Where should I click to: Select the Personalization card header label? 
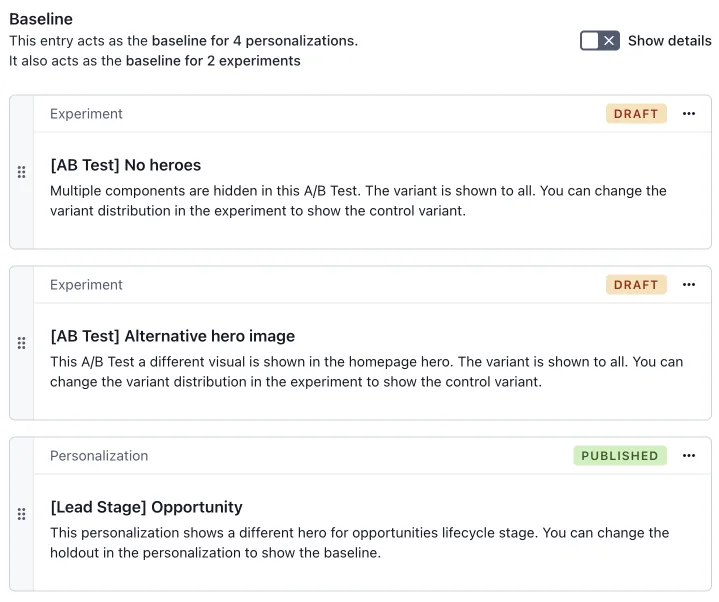(99, 456)
